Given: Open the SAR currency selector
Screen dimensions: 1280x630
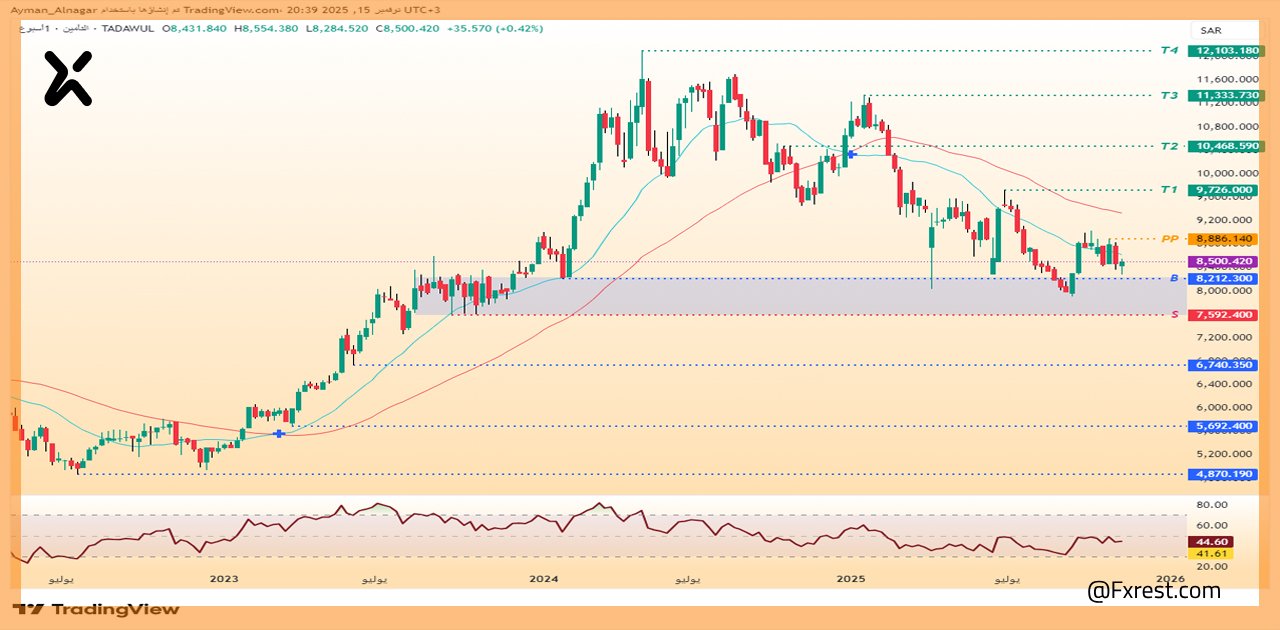Looking at the screenshot, I should (x=1211, y=31).
